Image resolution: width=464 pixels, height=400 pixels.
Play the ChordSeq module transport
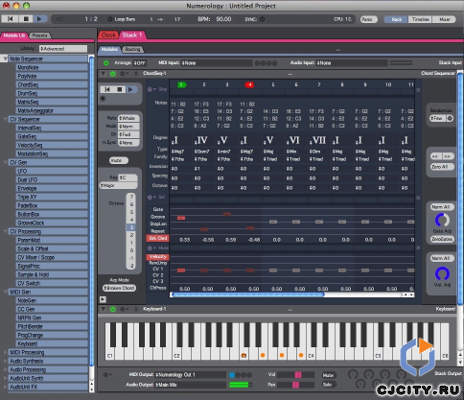point(131,89)
